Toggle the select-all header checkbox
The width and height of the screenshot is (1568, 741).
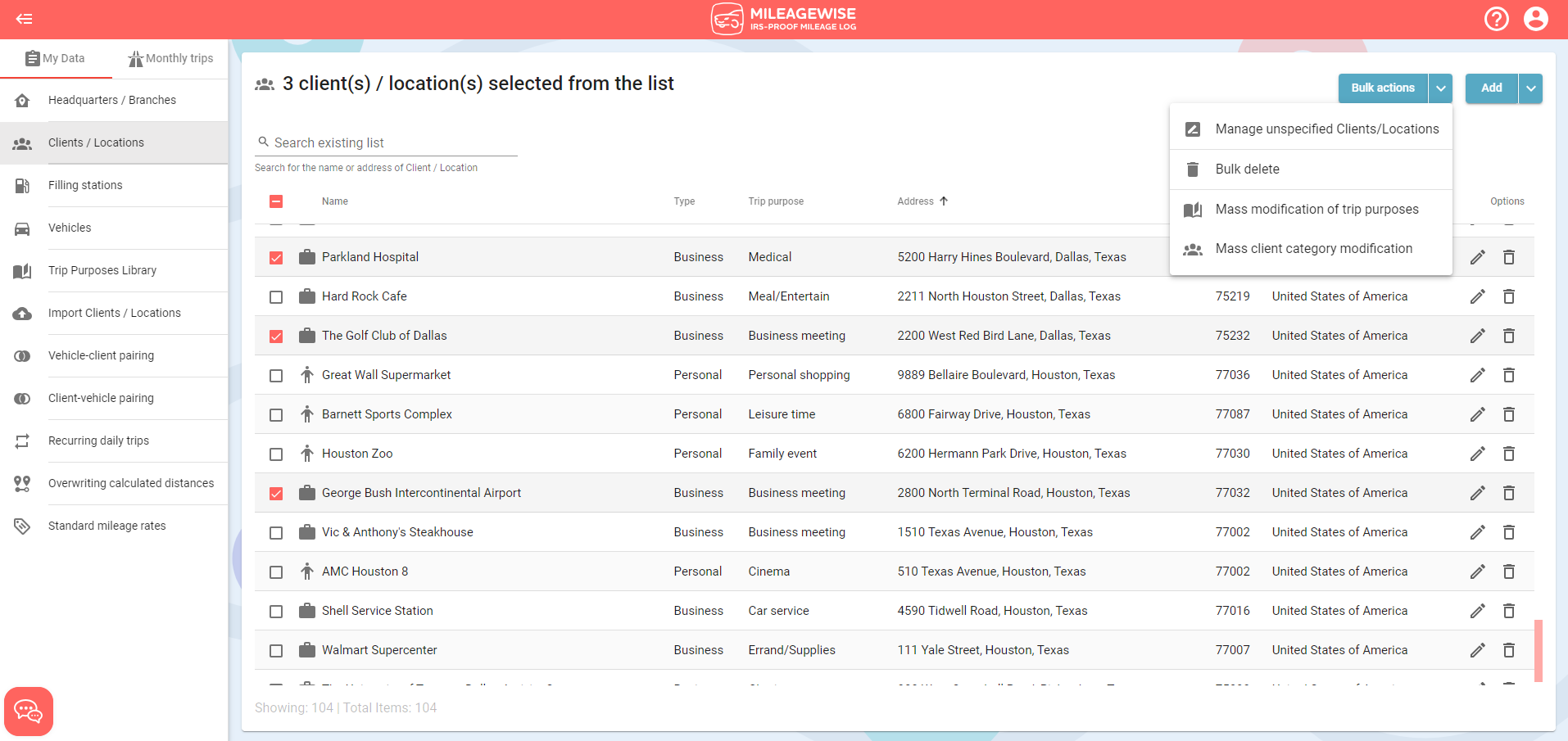(276, 201)
